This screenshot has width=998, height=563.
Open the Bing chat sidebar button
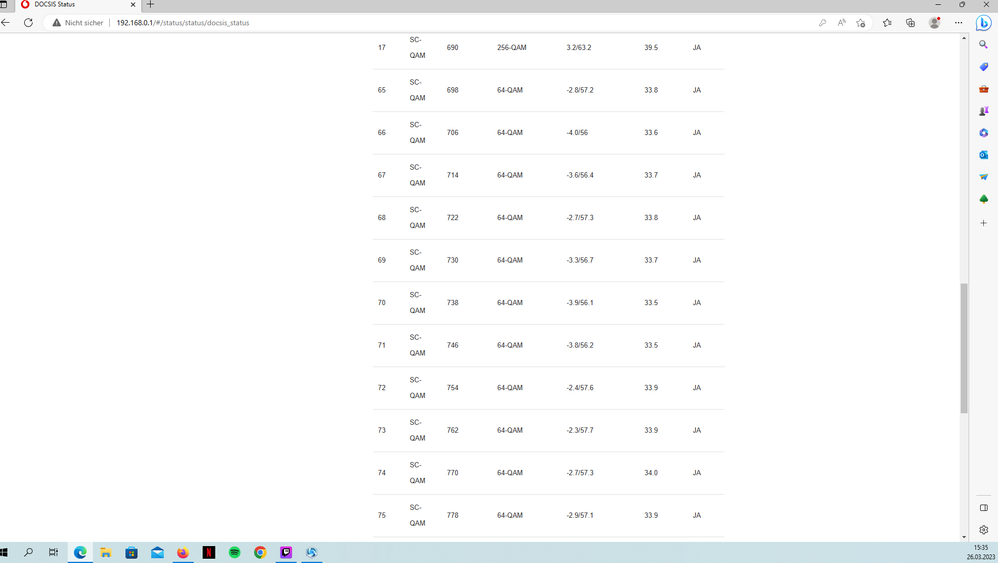point(983,23)
